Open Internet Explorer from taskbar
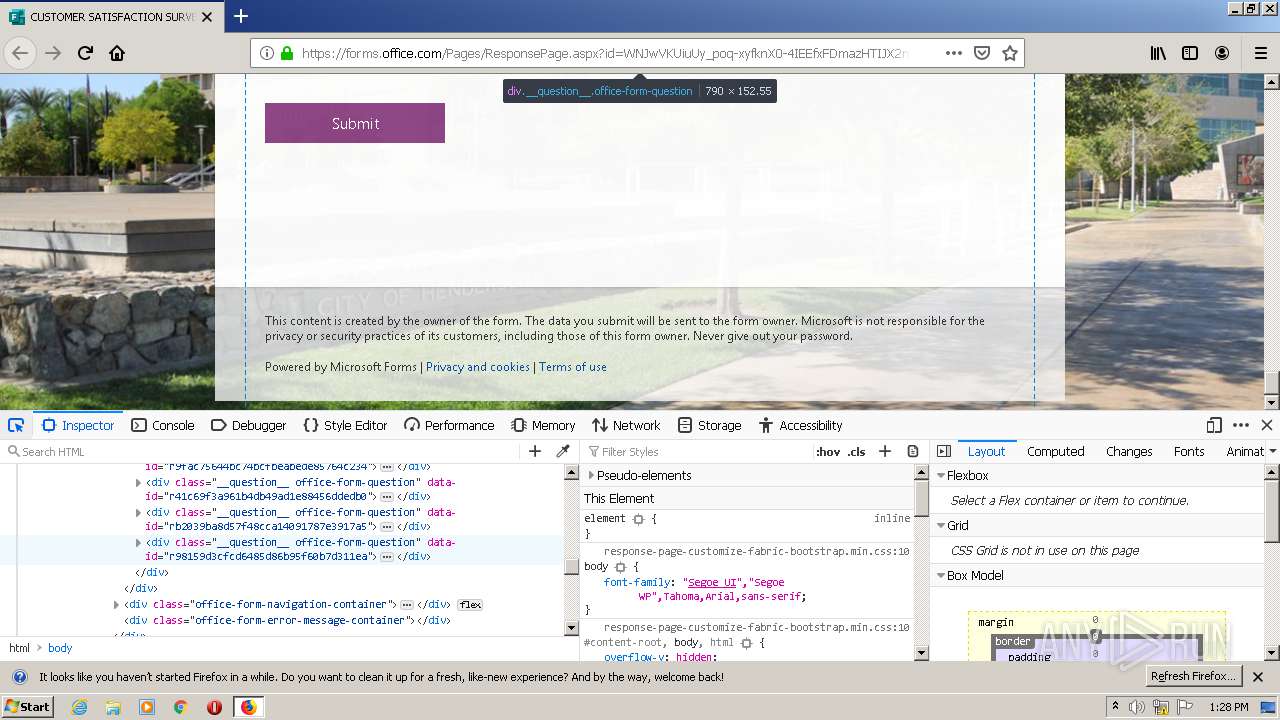 click(x=79, y=707)
